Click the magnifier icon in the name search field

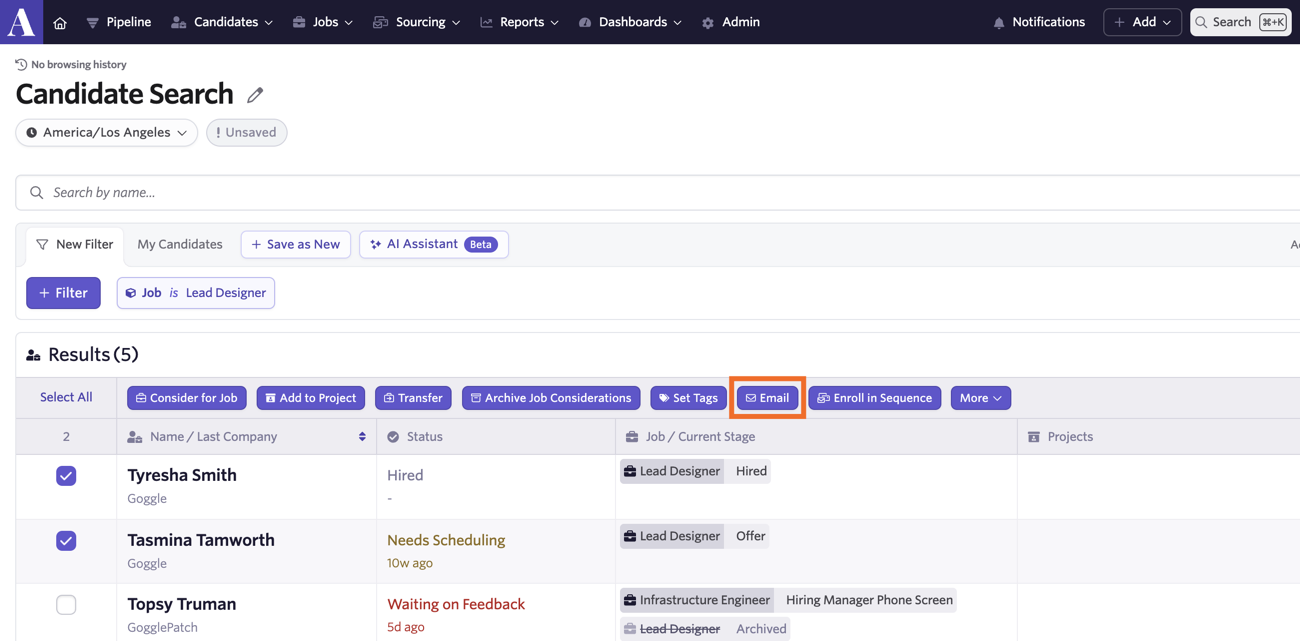pyautogui.click(x=37, y=192)
